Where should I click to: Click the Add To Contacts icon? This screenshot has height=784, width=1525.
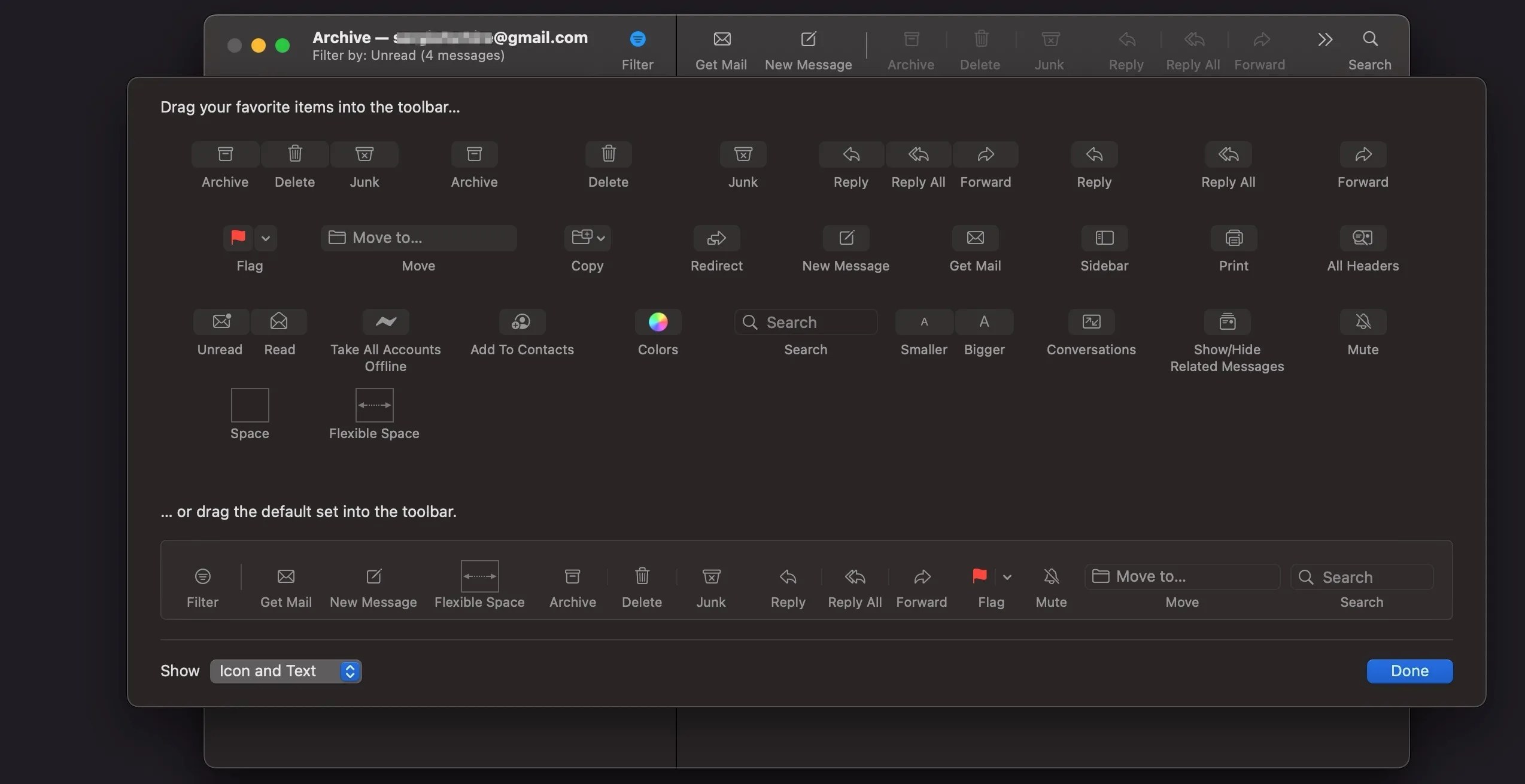tap(521, 322)
